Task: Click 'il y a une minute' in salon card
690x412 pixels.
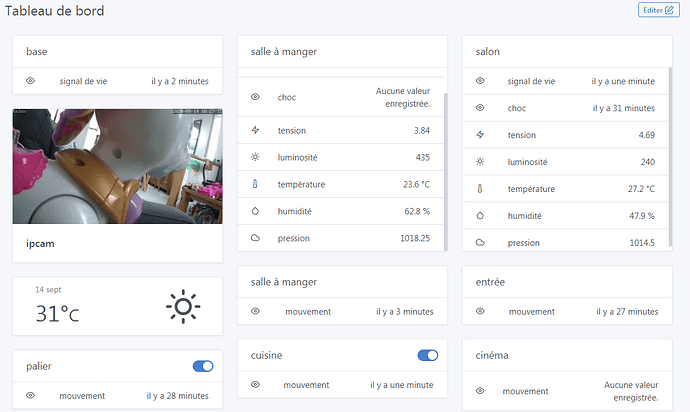Action: tap(623, 81)
